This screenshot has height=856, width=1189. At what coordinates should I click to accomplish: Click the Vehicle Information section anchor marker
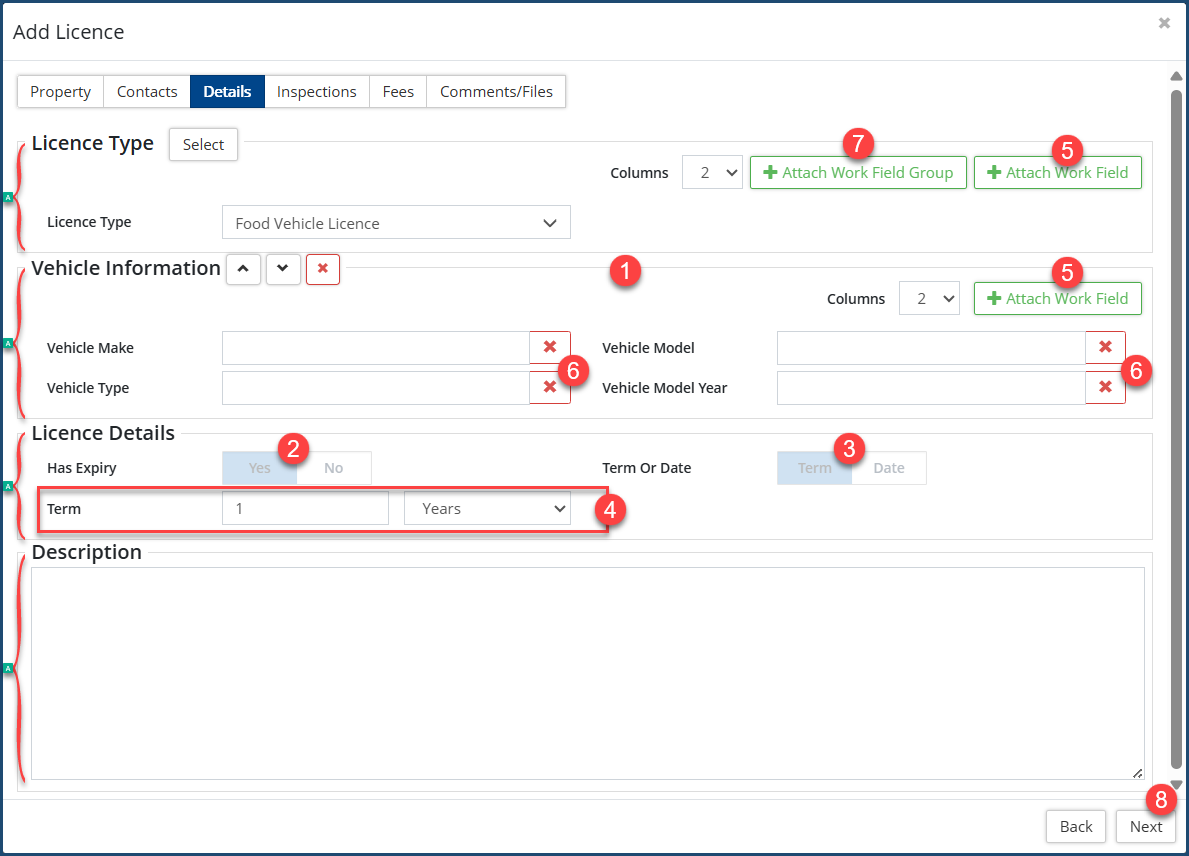pos(8,343)
